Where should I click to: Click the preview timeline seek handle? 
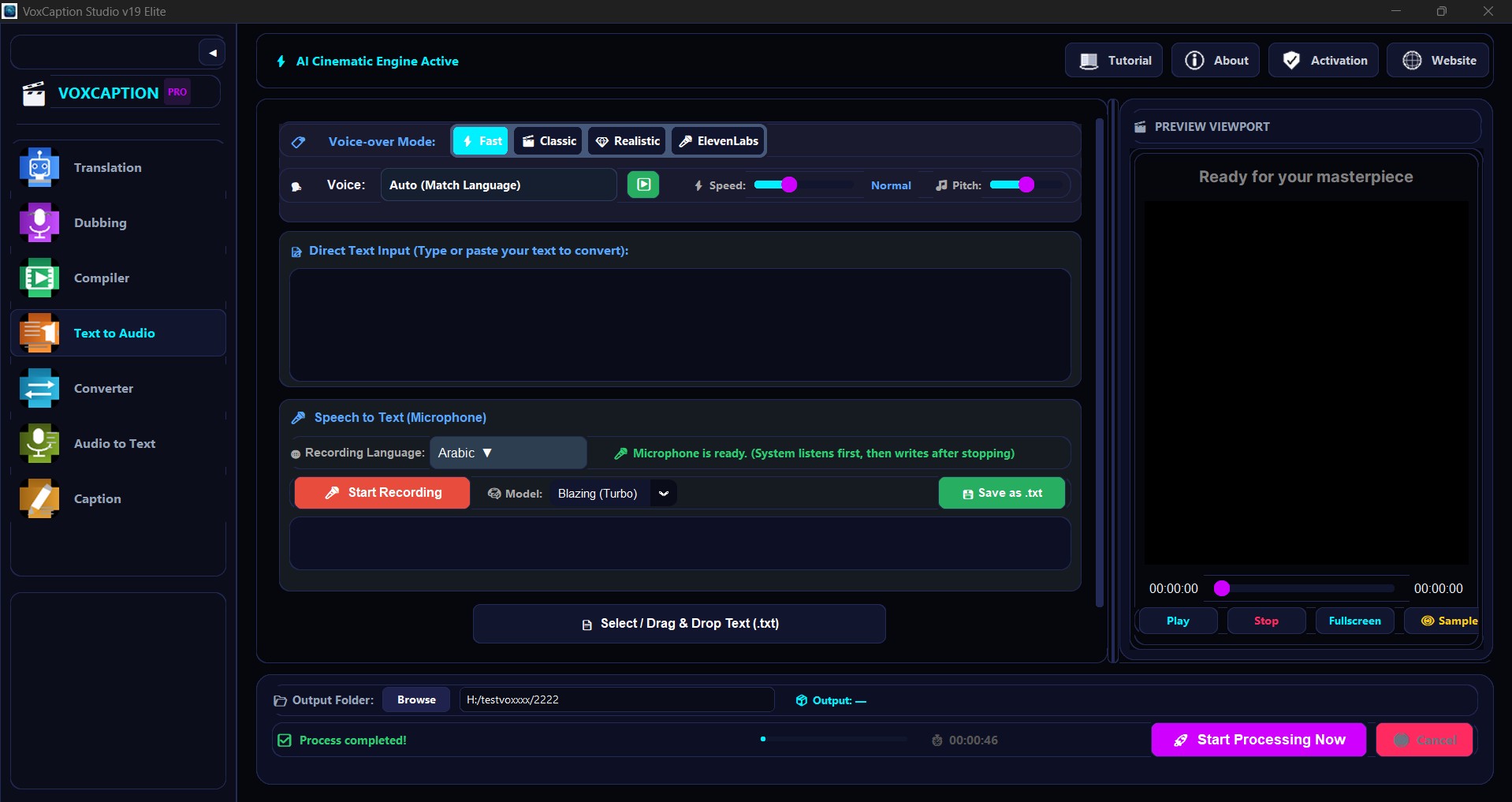point(1222,588)
